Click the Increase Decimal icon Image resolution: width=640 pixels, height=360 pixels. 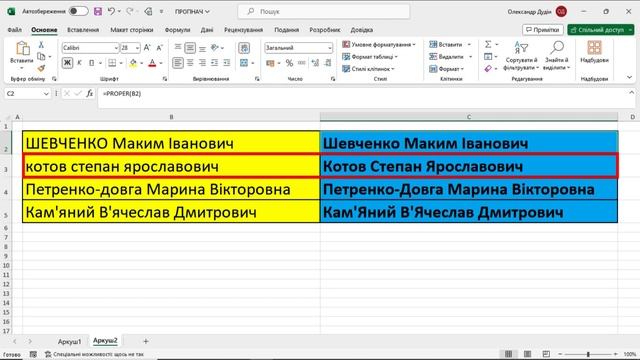[x=315, y=63]
